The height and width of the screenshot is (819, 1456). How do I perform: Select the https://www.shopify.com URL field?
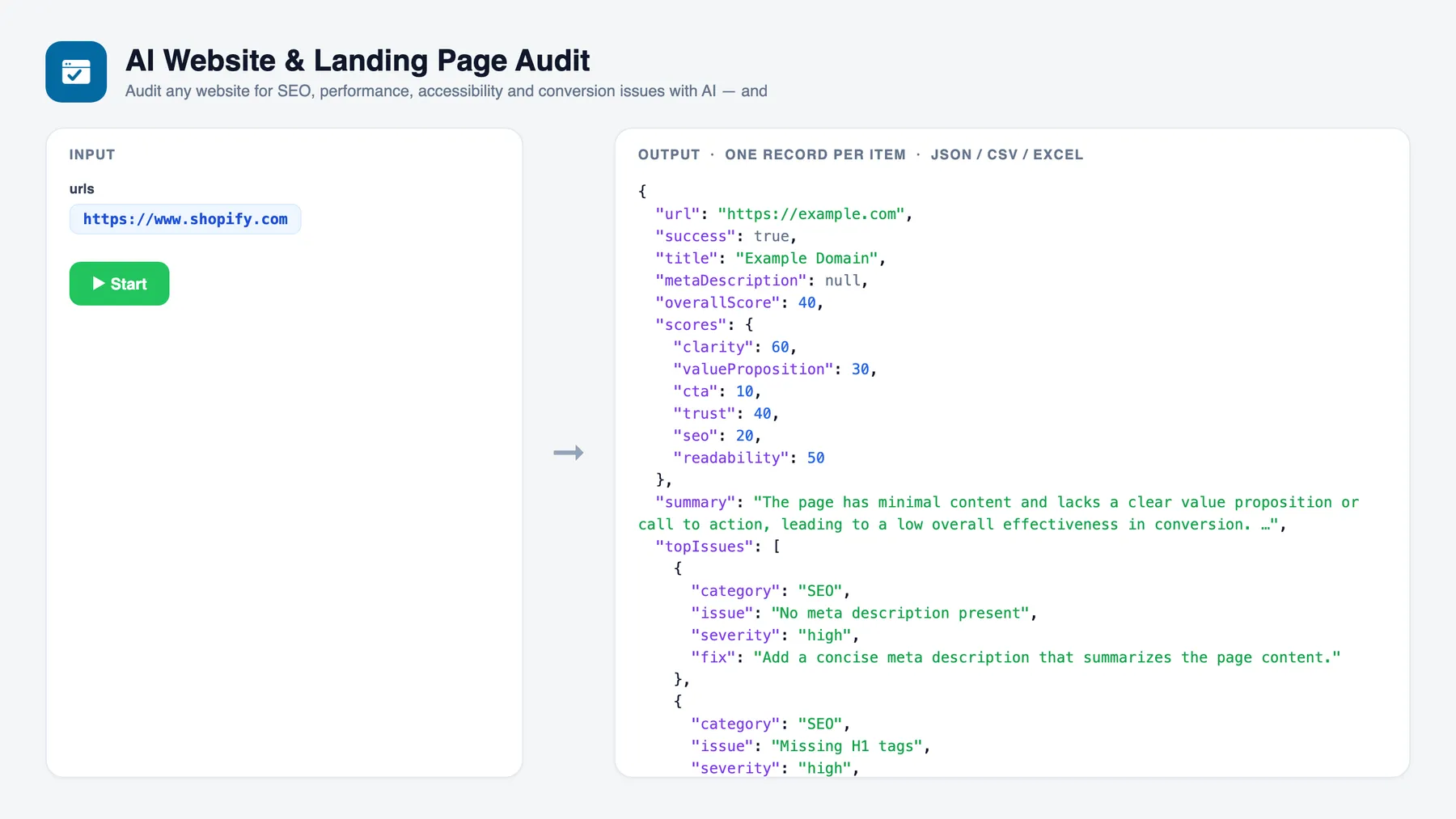[x=185, y=219]
